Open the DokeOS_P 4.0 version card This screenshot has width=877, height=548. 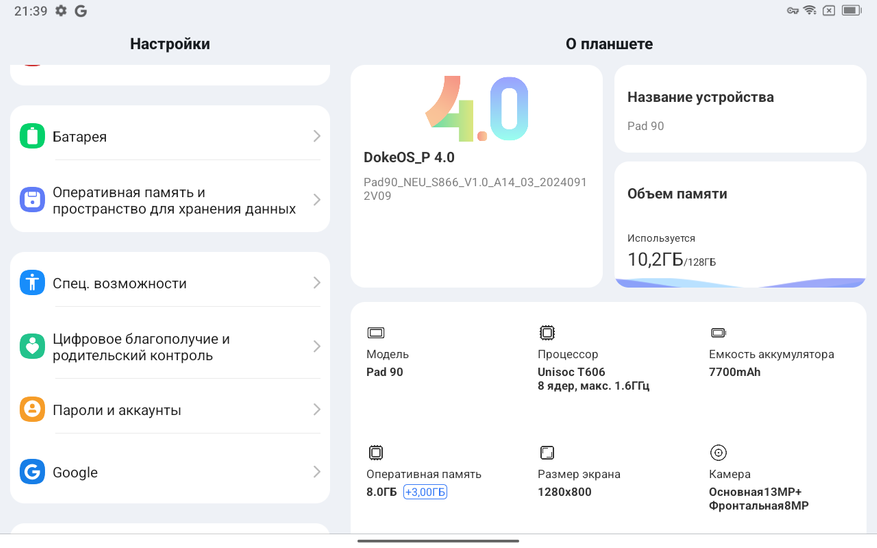476,176
